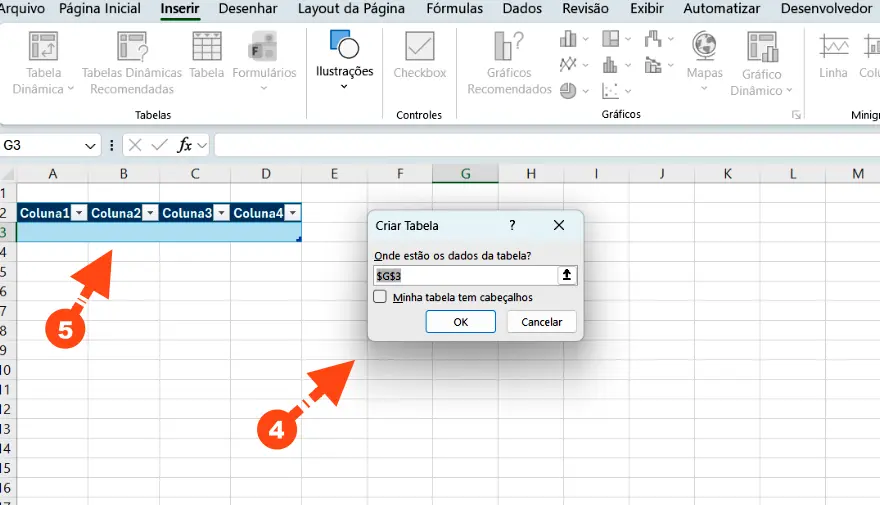Open the Coluna2 filter dropdown

[150, 213]
